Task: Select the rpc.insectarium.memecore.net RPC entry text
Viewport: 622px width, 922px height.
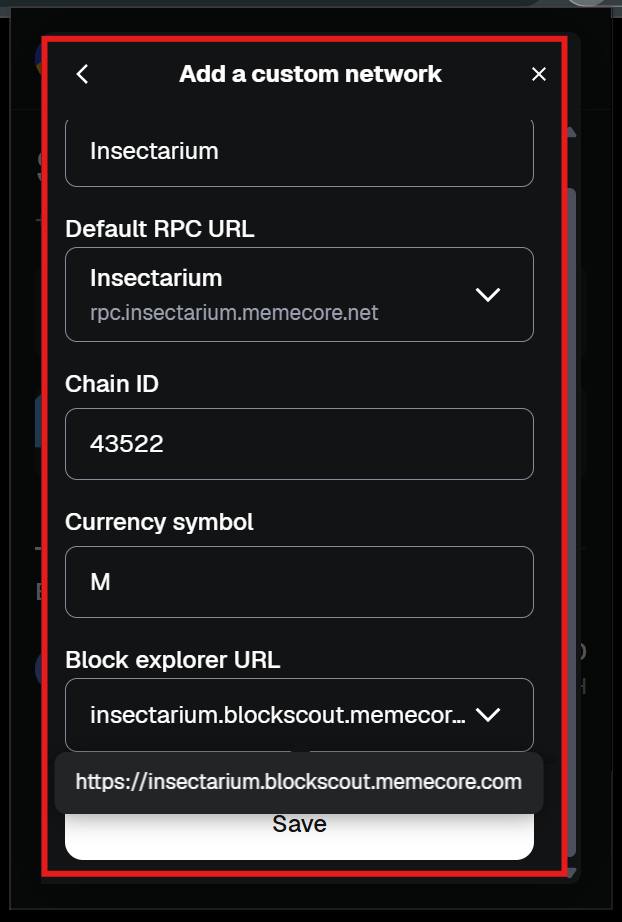Action: tap(234, 313)
